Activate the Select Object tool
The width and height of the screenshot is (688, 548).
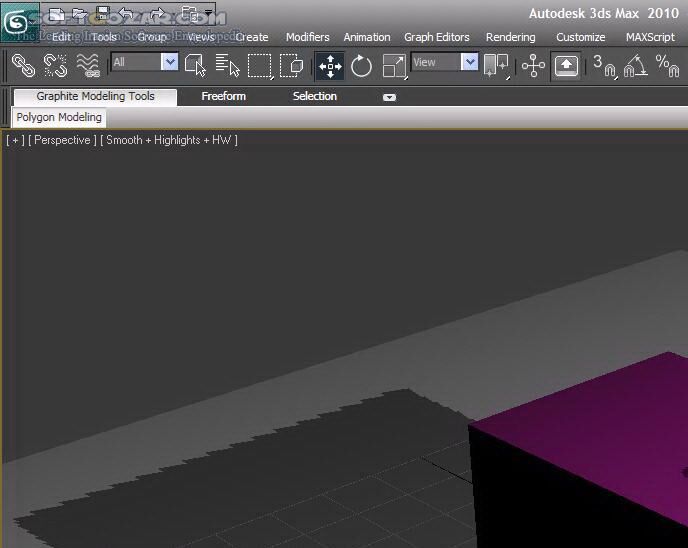(195, 66)
